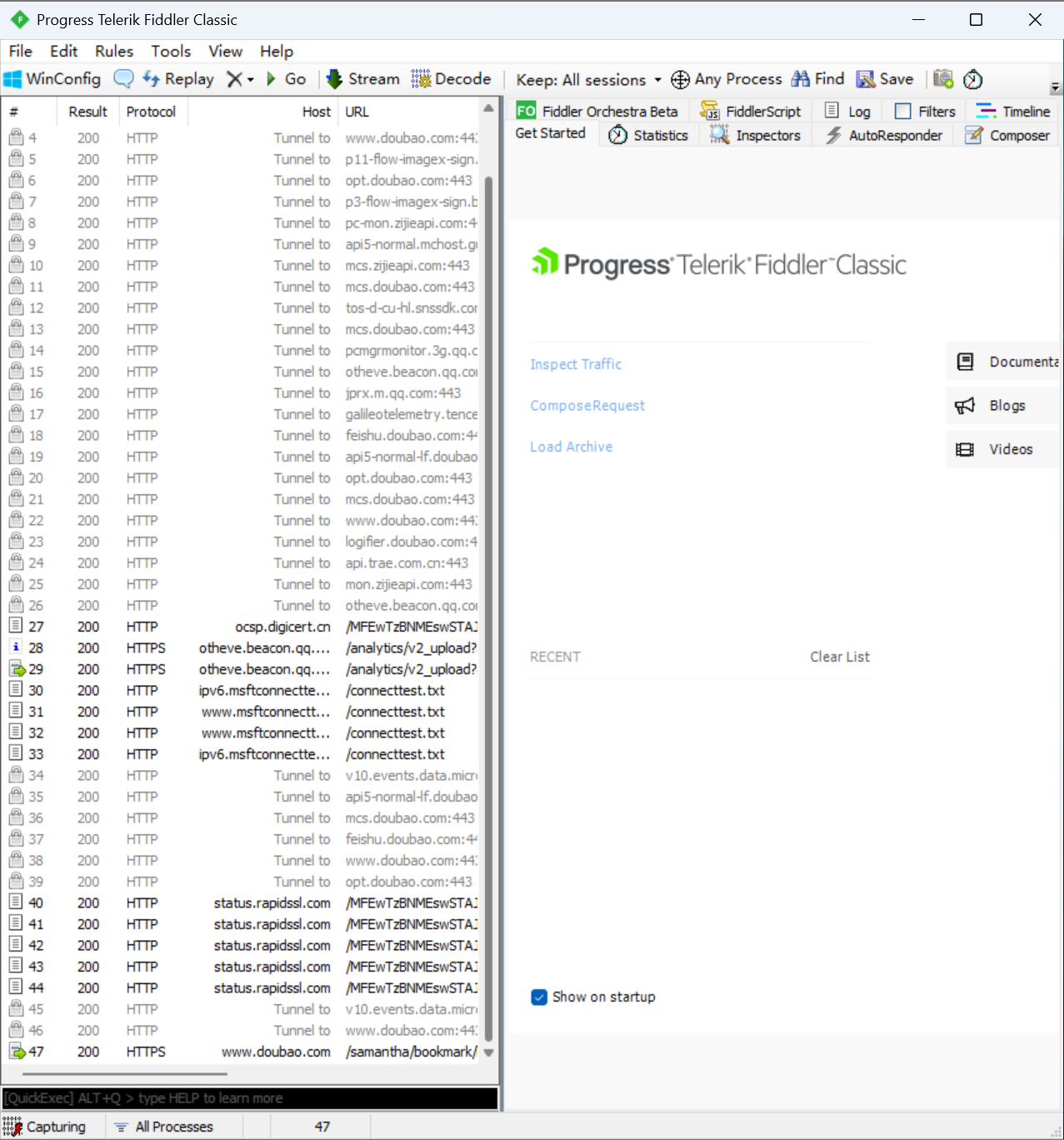Switch to the Inspectors tab
This screenshot has height=1140, width=1064.
(756, 135)
